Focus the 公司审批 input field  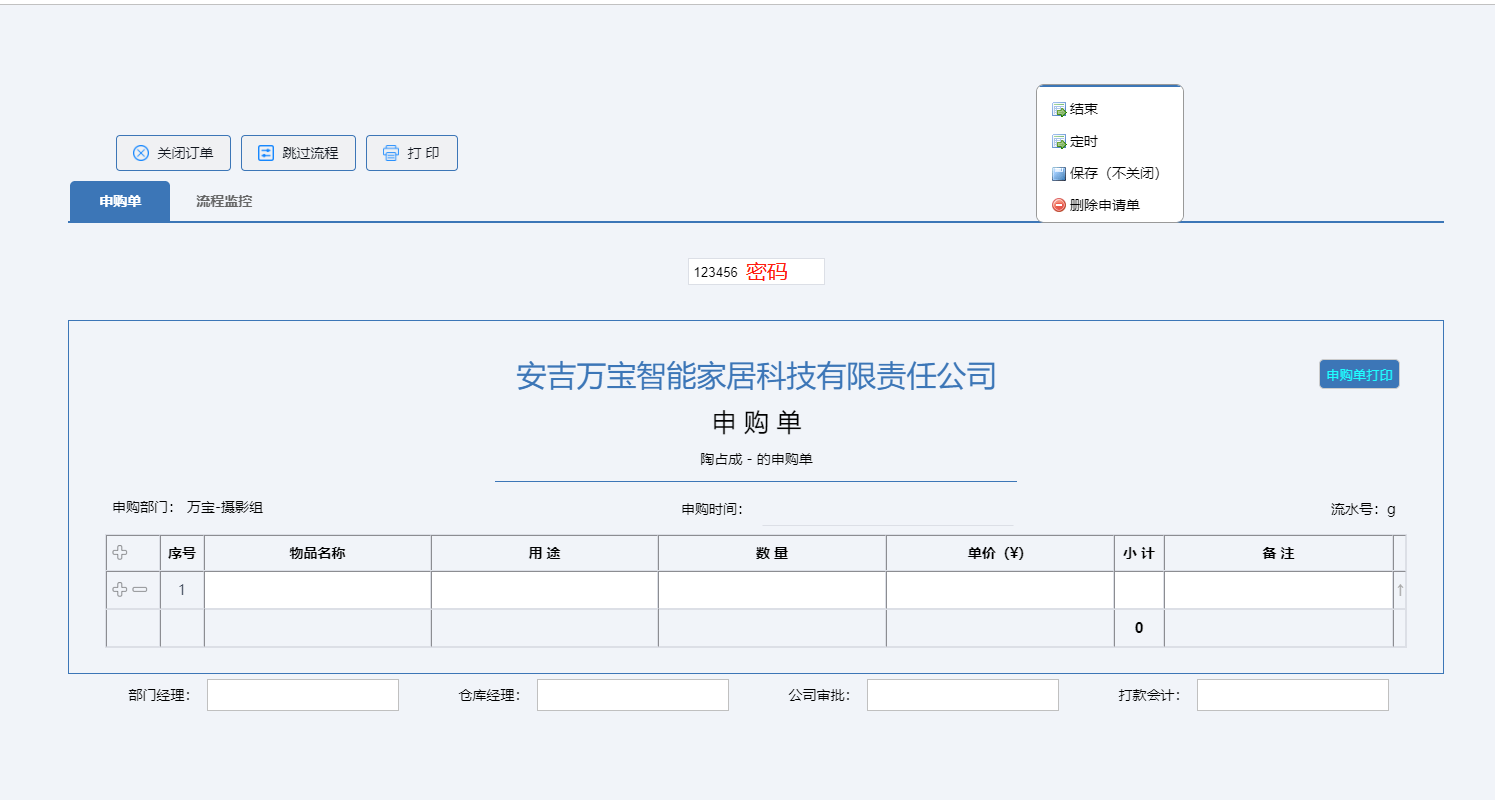(x=962, y=695)
